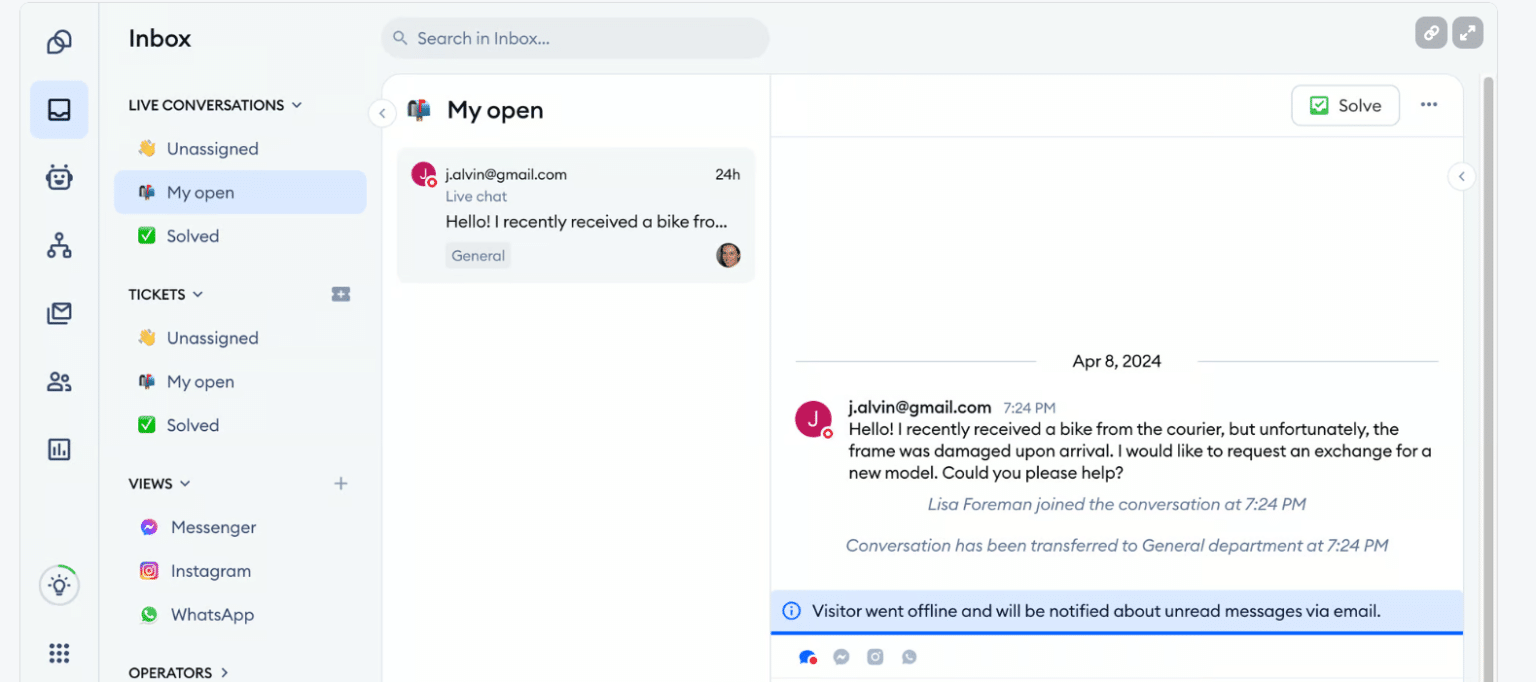The width and height of the screenshot is (1536, 682).
Task: Open the Analytics bar-chart icon
Action: pos(59,449)
